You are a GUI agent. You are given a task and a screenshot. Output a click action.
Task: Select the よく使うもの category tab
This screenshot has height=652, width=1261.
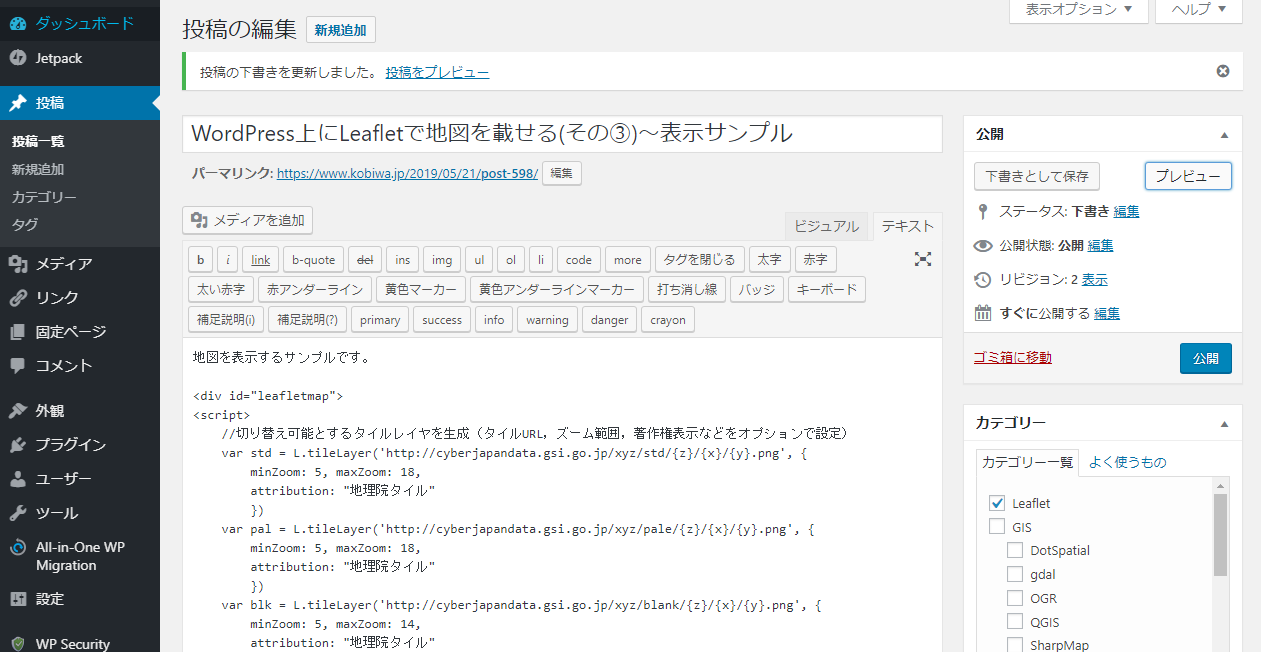(x=1127, y=462)
